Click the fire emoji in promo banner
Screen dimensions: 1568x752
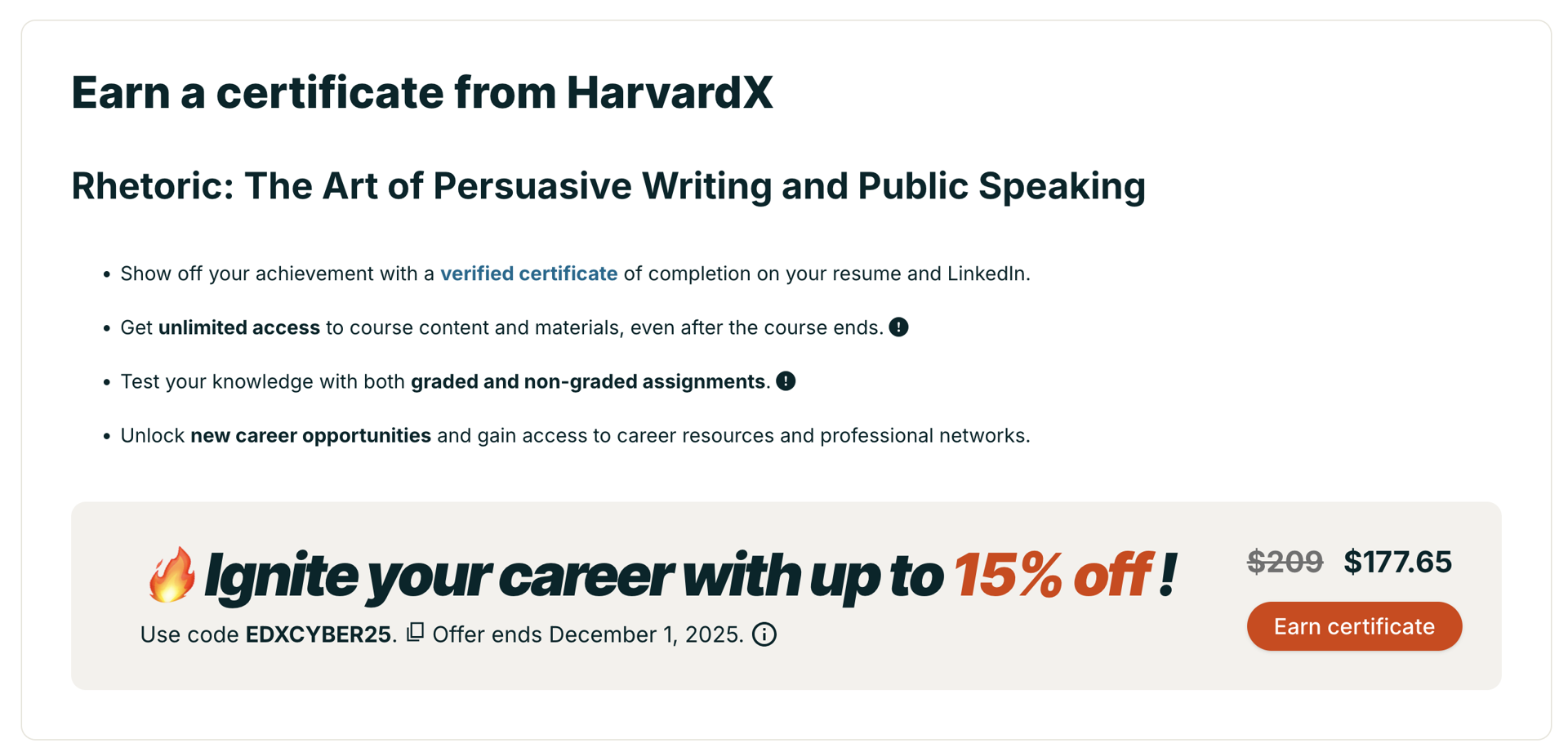point(171,575)
